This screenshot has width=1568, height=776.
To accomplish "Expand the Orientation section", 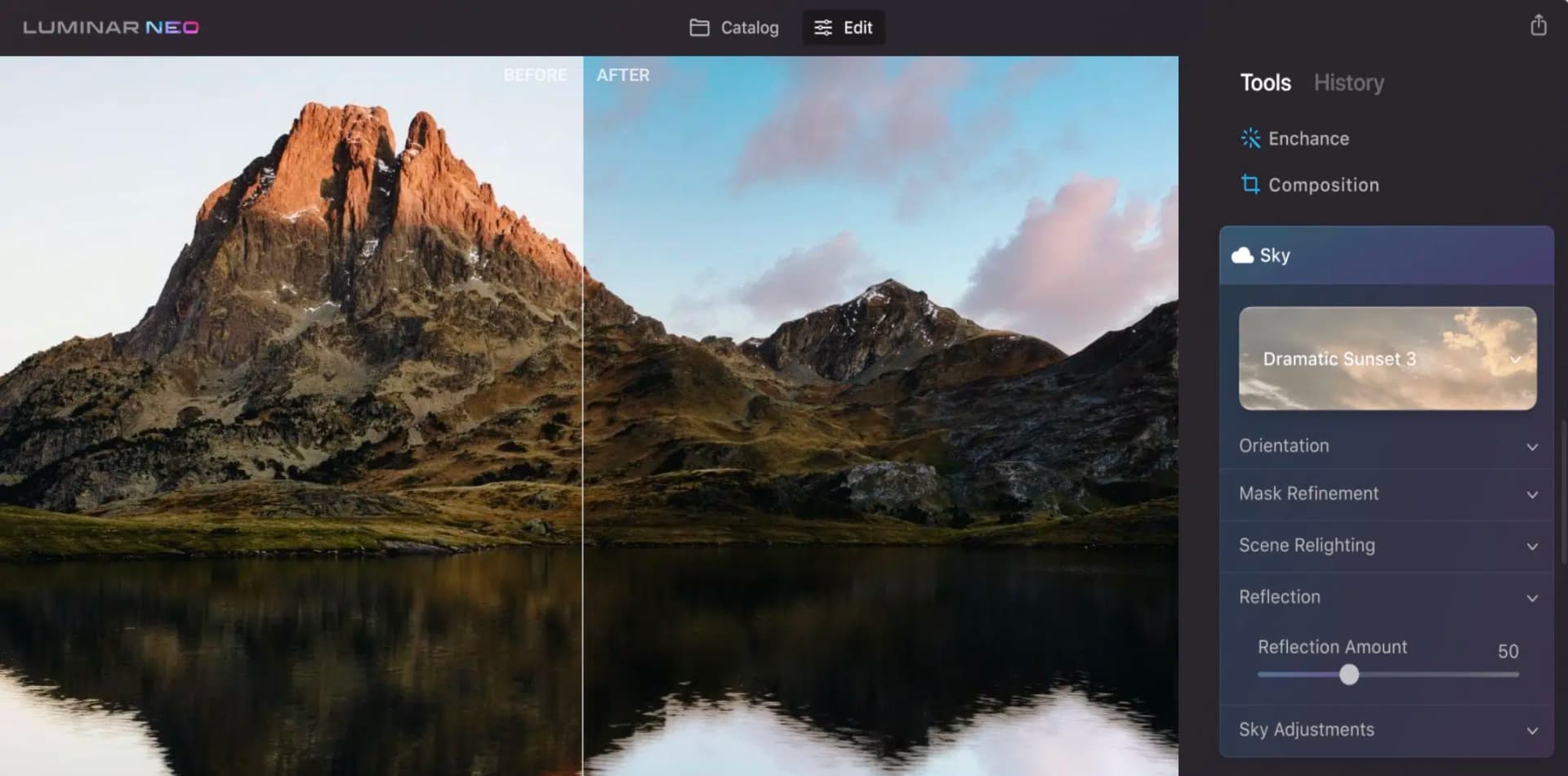I will coord(1531,446).
